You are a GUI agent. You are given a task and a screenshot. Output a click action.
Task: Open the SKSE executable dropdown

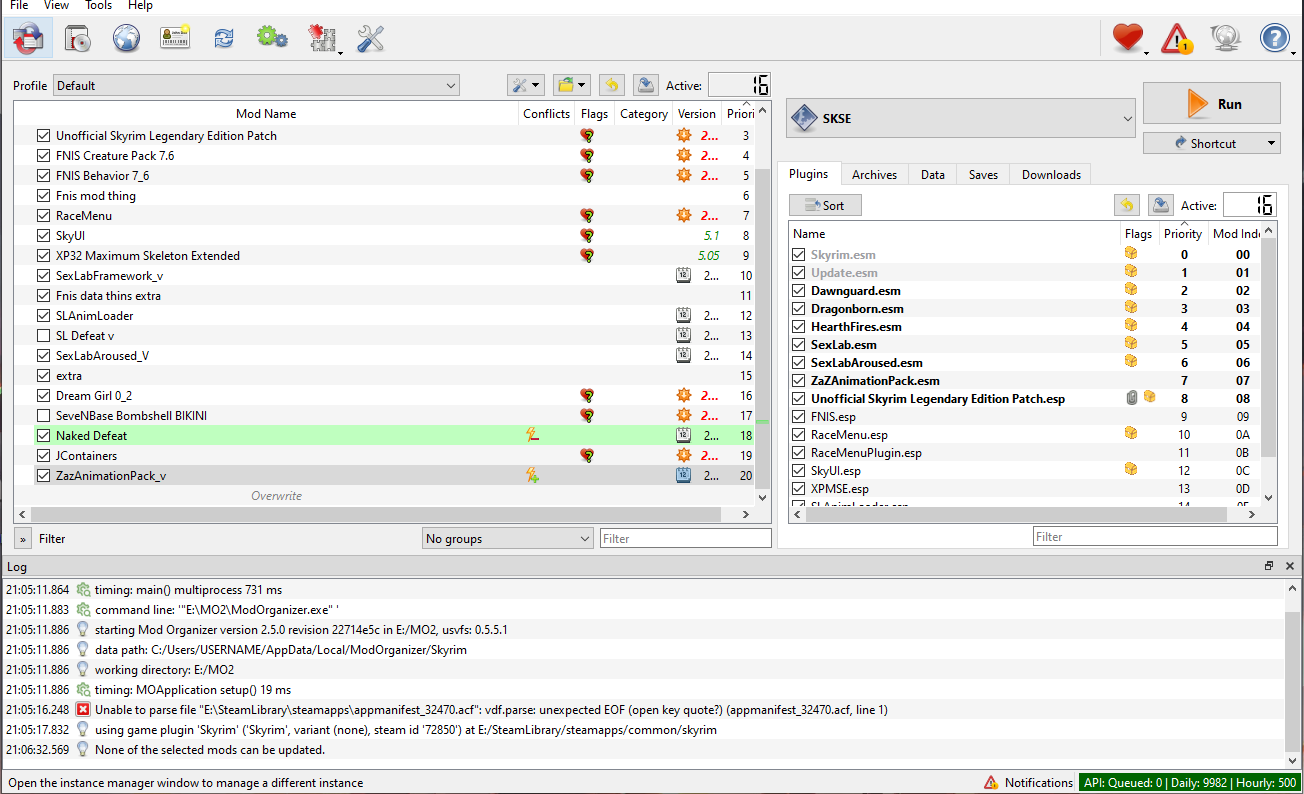pos(961,118)
